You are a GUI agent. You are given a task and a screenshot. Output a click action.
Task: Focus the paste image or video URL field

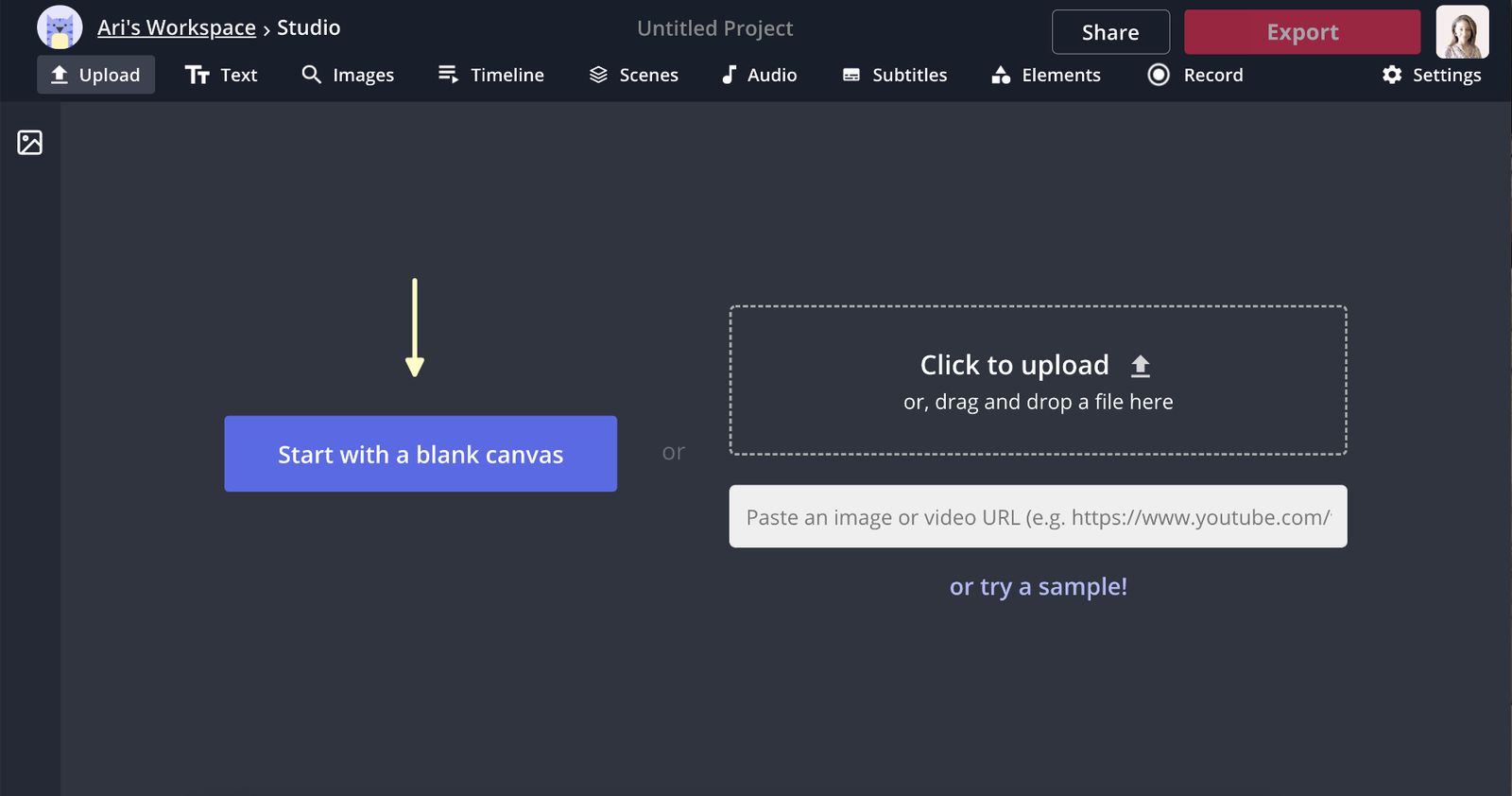[1038, 516]
